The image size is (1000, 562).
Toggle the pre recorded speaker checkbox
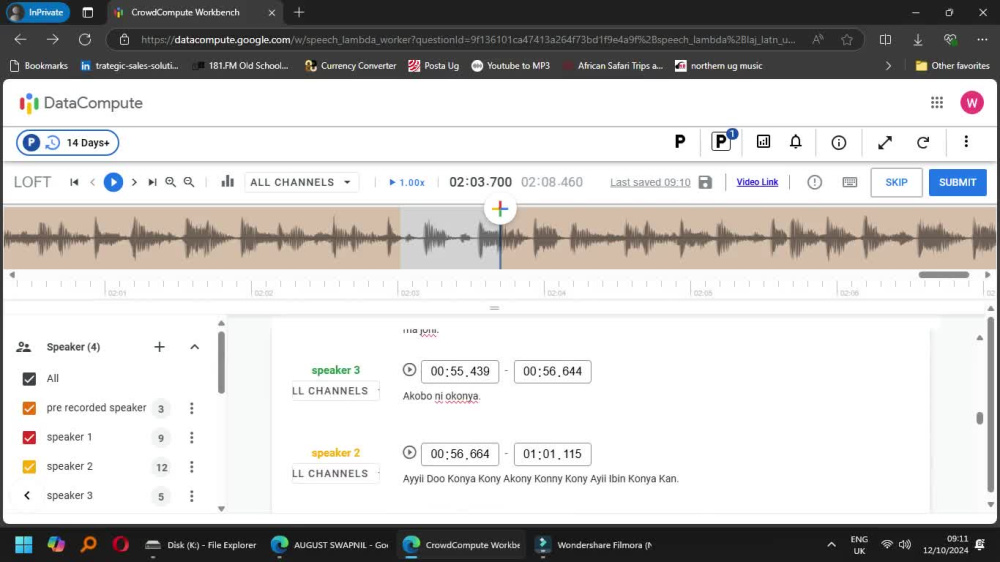coord(29,408)
